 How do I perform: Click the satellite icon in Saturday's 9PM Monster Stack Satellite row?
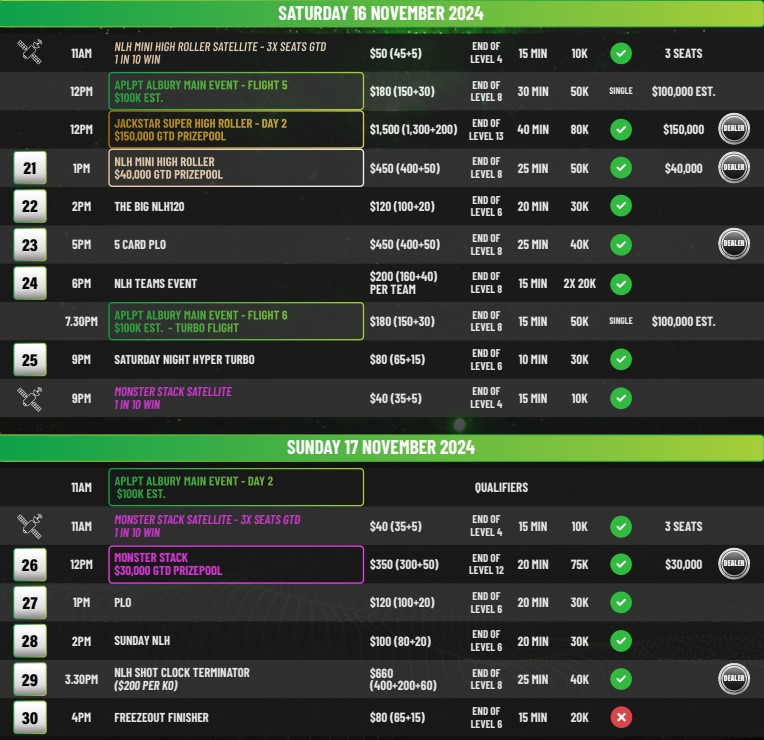30,398
